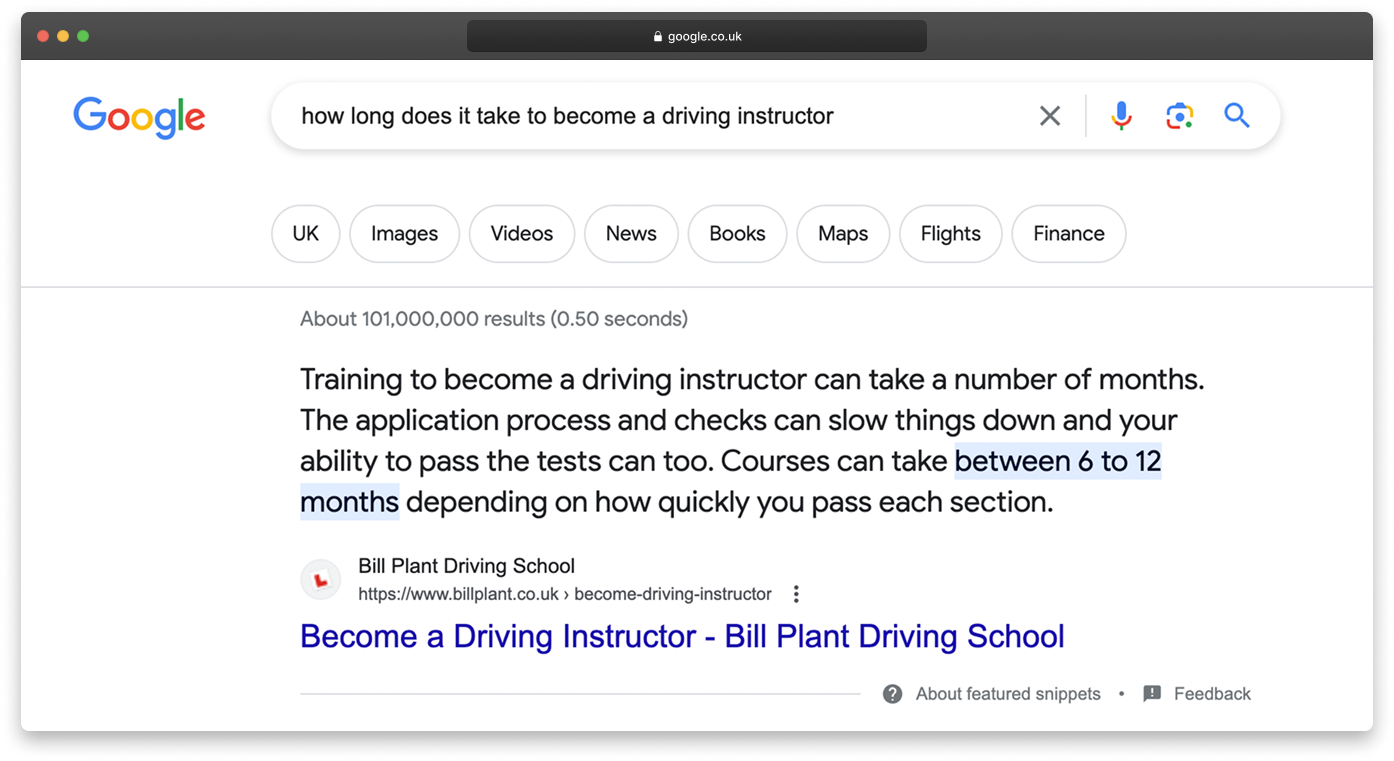Click the featured snippets question mark icon
Viewport: 1394px width, 761px height.
(x=892, y=694)
